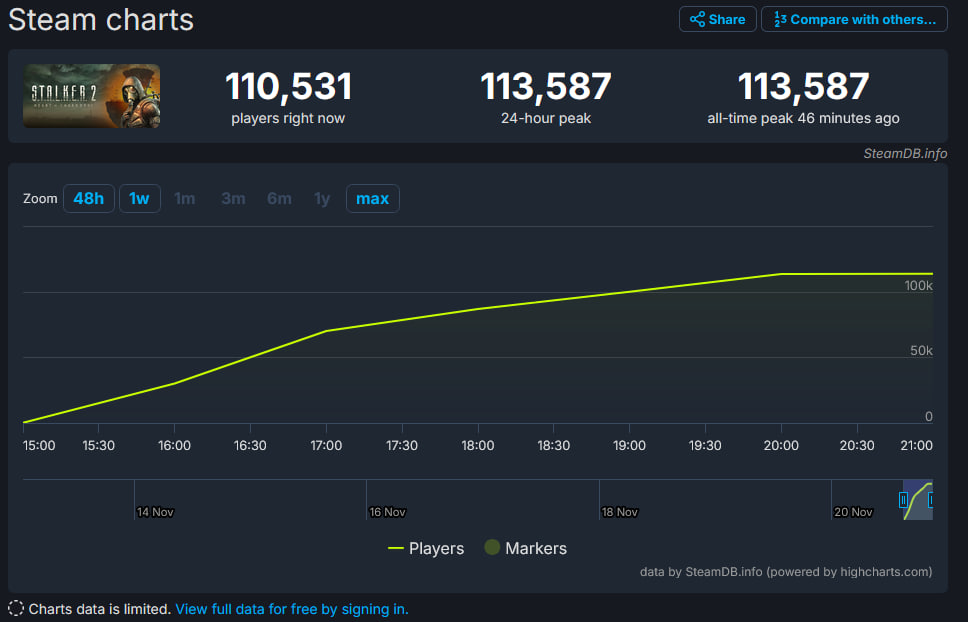Click the loading circle icon beside Charts data
Image resolution: width=968 pixels, height=622 pixels.
click(16, 608)
